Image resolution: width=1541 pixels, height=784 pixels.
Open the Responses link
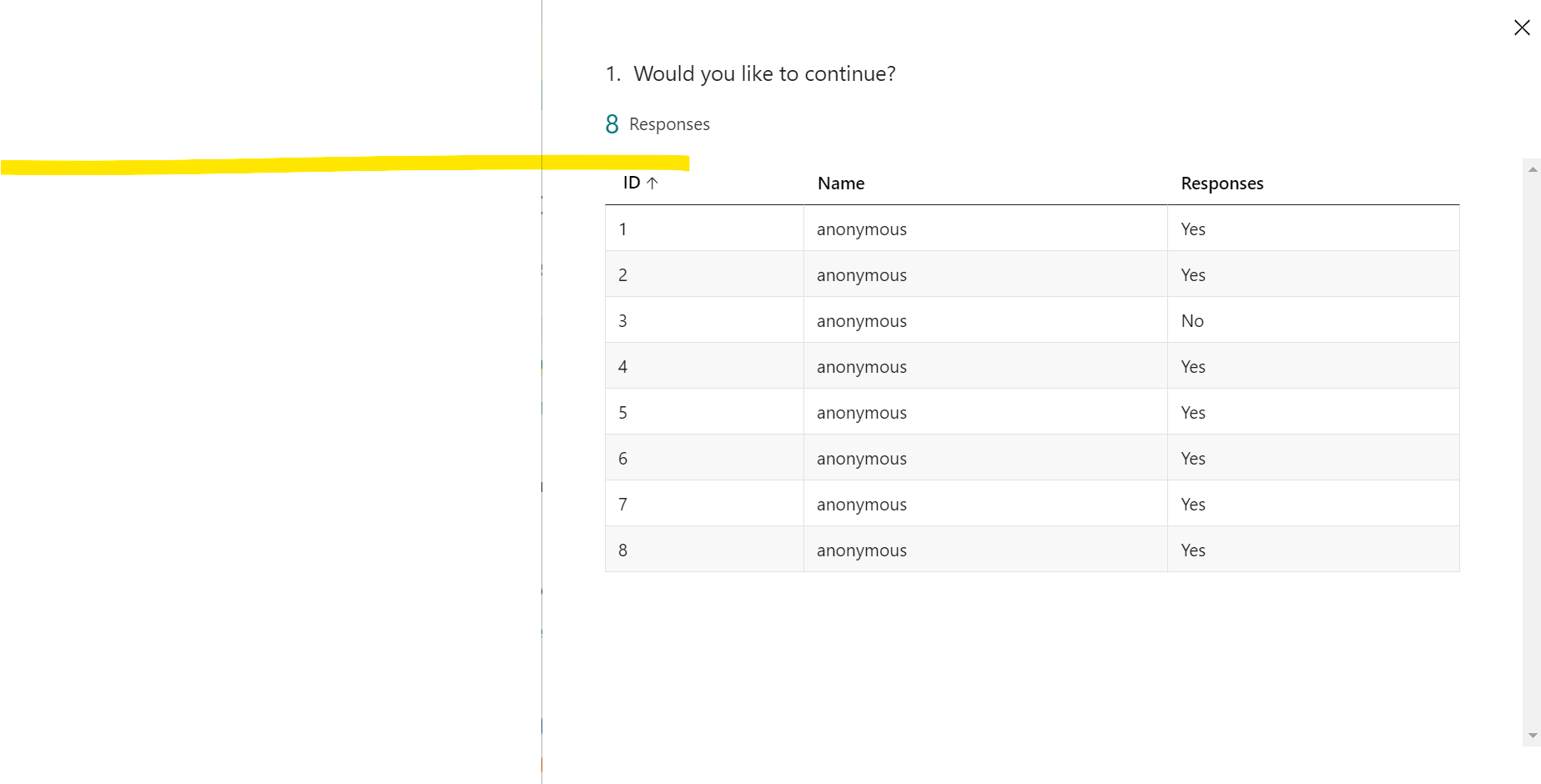(668, 123)
